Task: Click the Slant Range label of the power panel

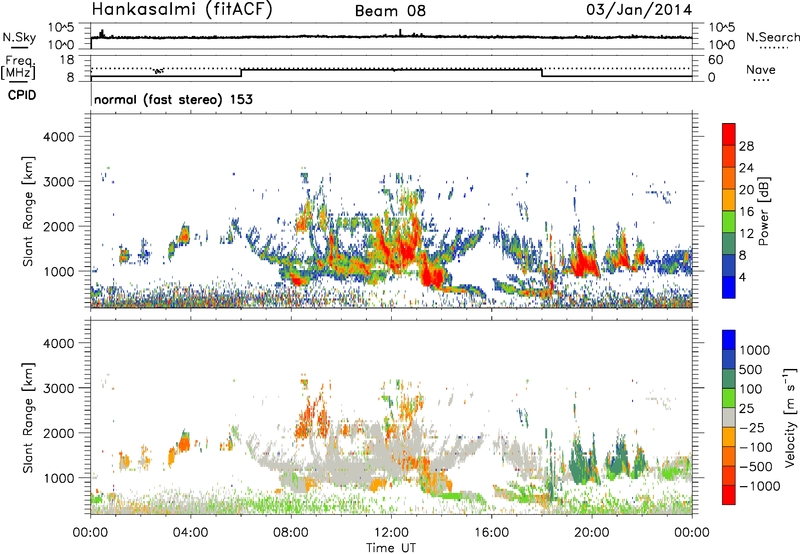Action: click(28, 211)
